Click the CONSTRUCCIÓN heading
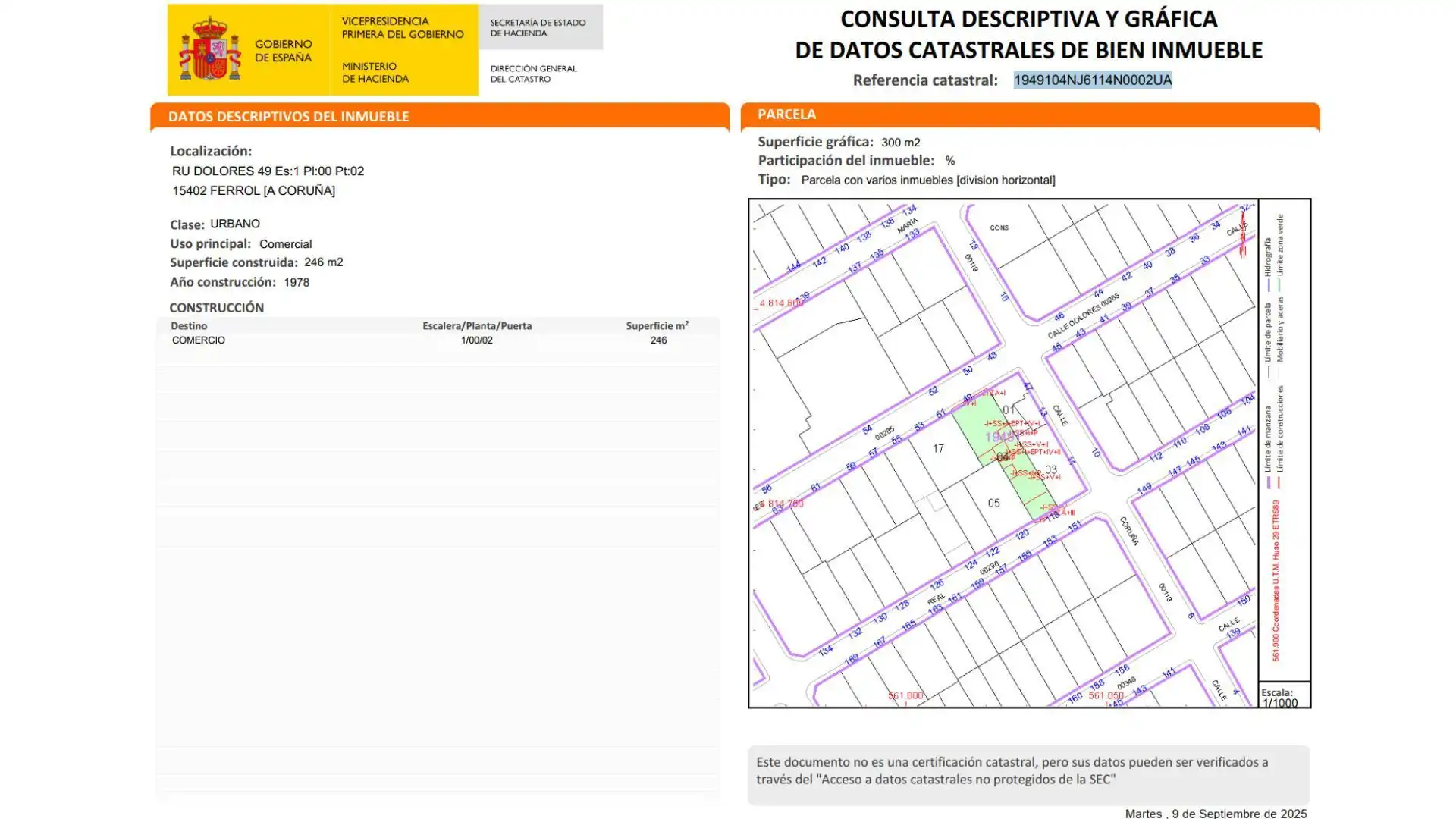The image size is (1456, 819). 216,308
